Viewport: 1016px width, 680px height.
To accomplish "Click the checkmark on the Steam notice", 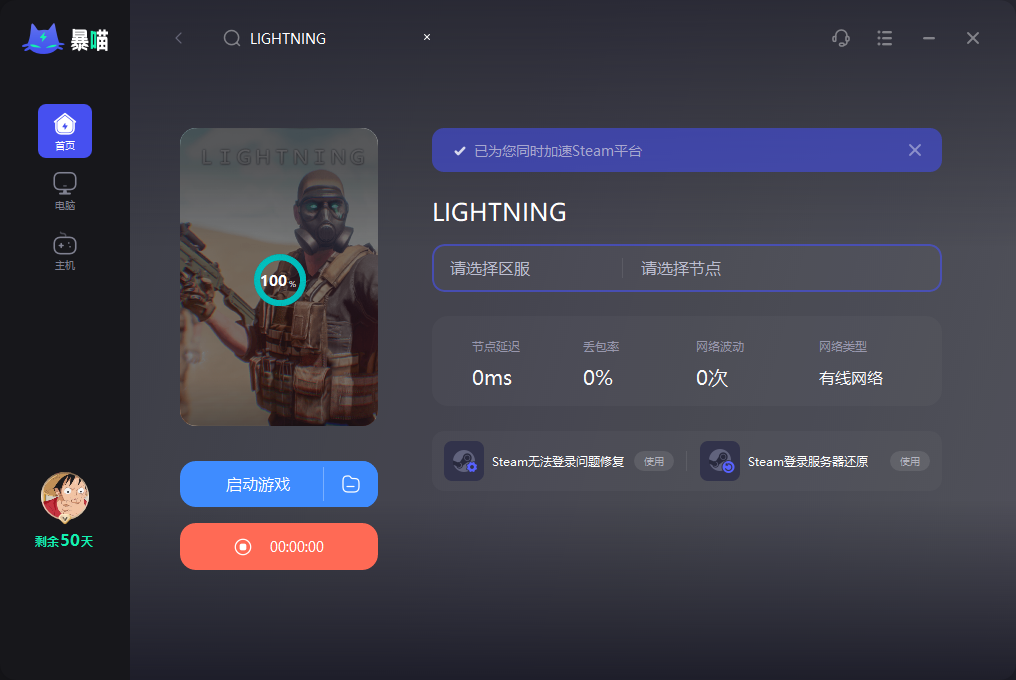I will [x=459, y=151].
